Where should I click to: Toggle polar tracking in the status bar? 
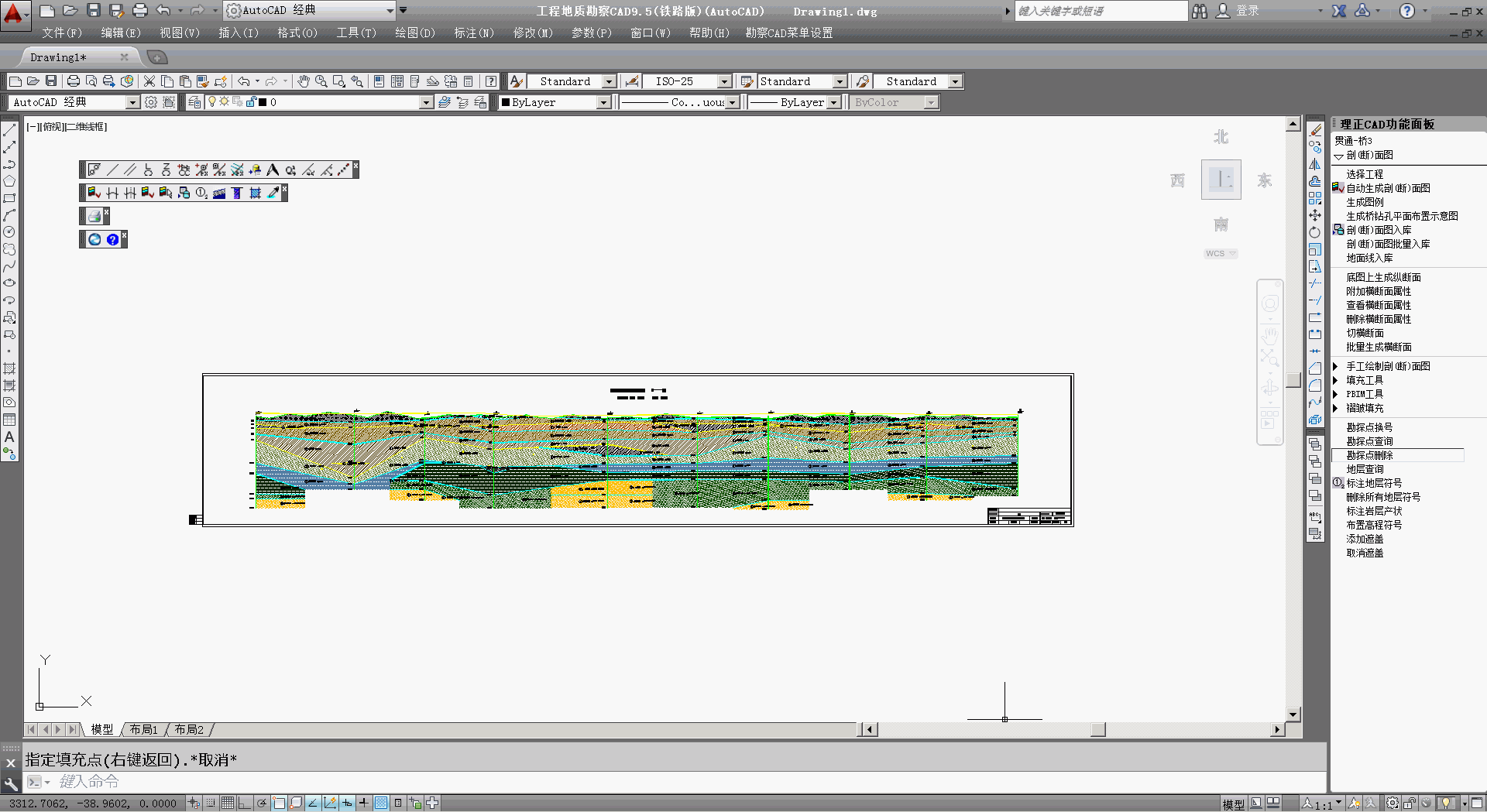[x=262, y=803]
